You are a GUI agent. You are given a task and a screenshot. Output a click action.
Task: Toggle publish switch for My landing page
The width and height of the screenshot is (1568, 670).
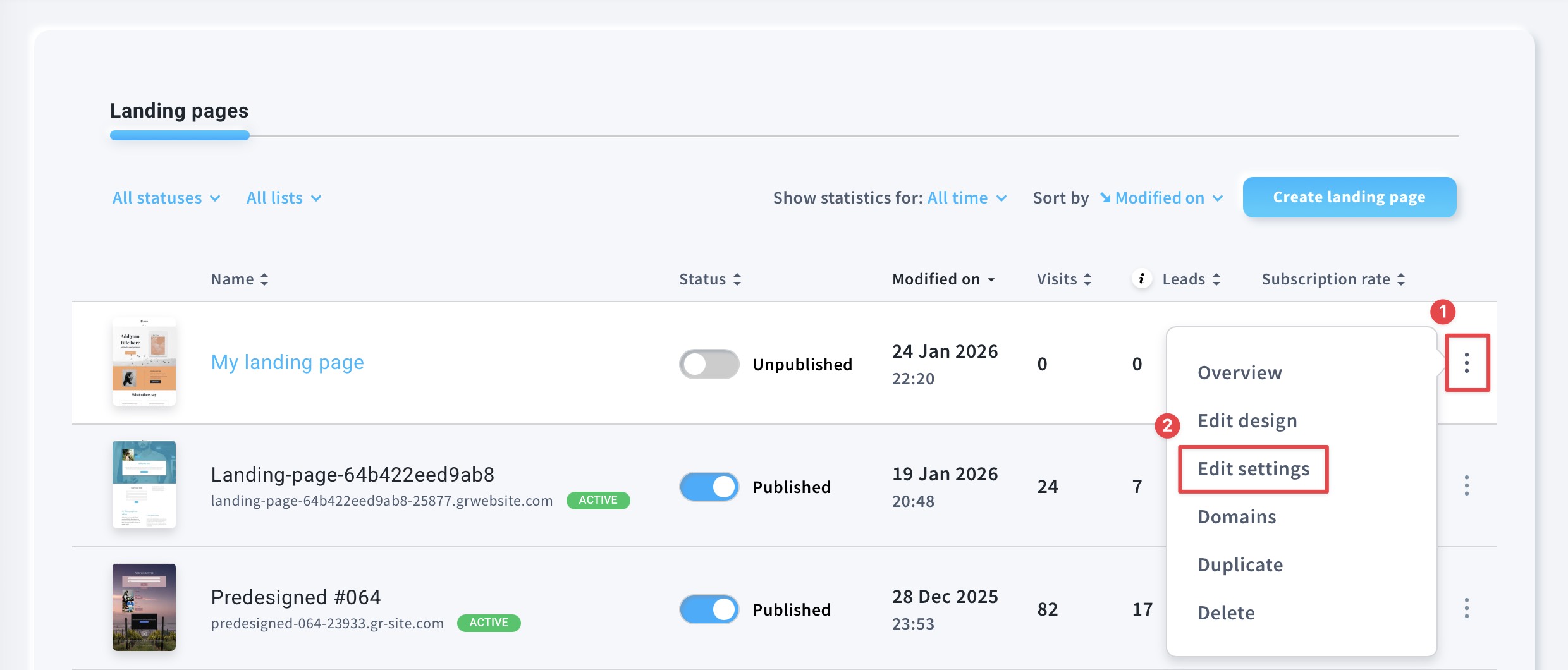point(709,364)
